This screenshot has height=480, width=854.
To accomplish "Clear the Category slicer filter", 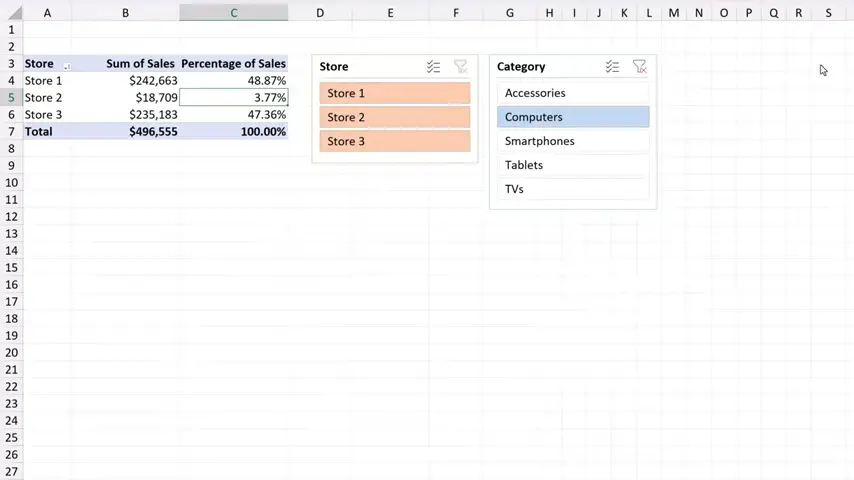I will coord(639,67).
